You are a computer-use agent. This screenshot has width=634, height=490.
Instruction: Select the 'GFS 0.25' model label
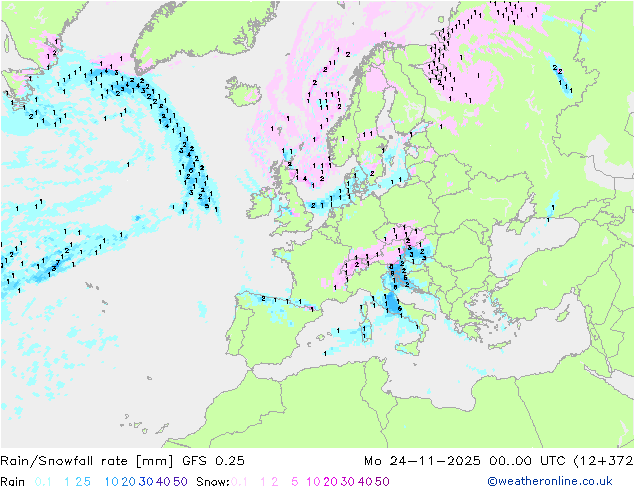tap(213, 461)
